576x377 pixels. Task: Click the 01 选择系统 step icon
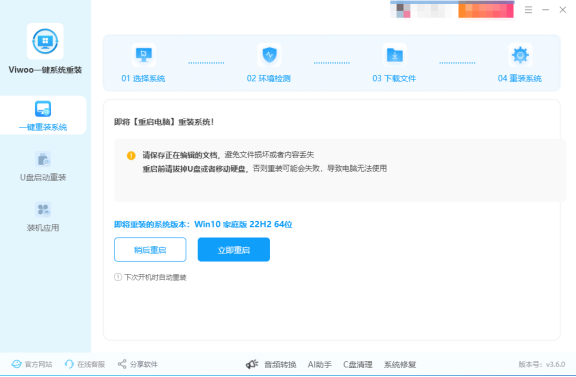point(144,55)
